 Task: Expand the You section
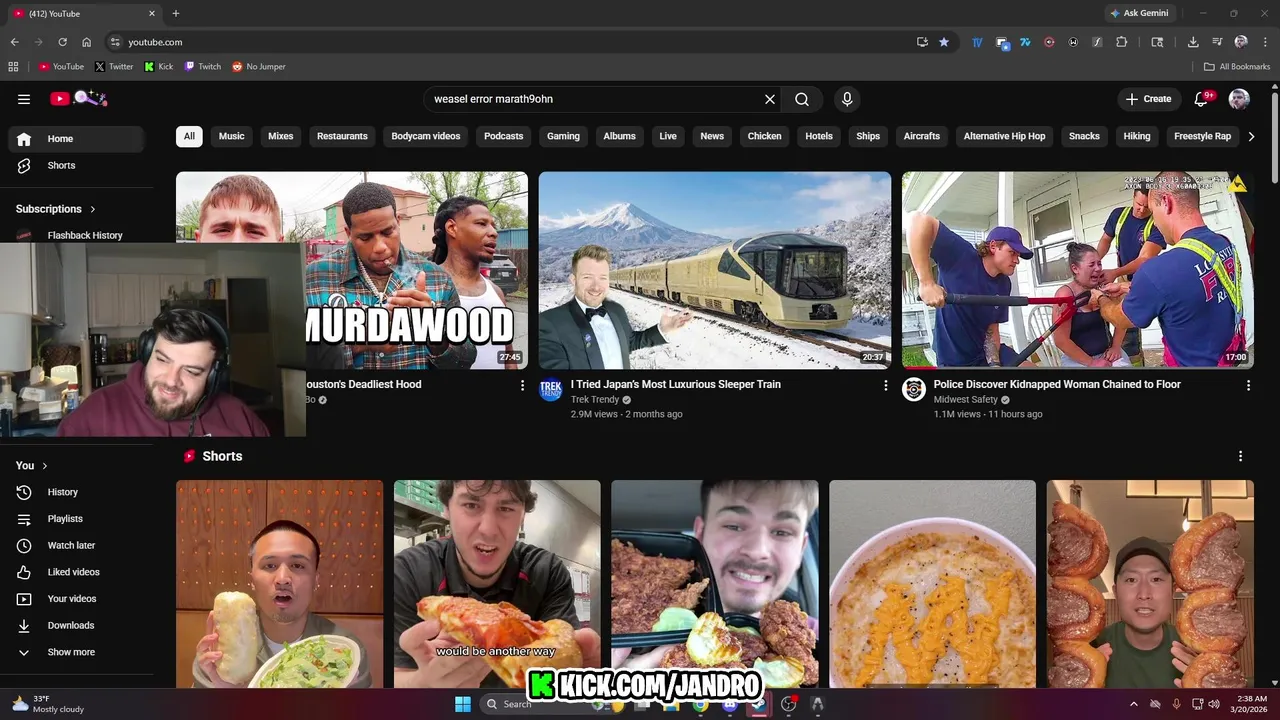pyautogui.click(x=32, y=465)
